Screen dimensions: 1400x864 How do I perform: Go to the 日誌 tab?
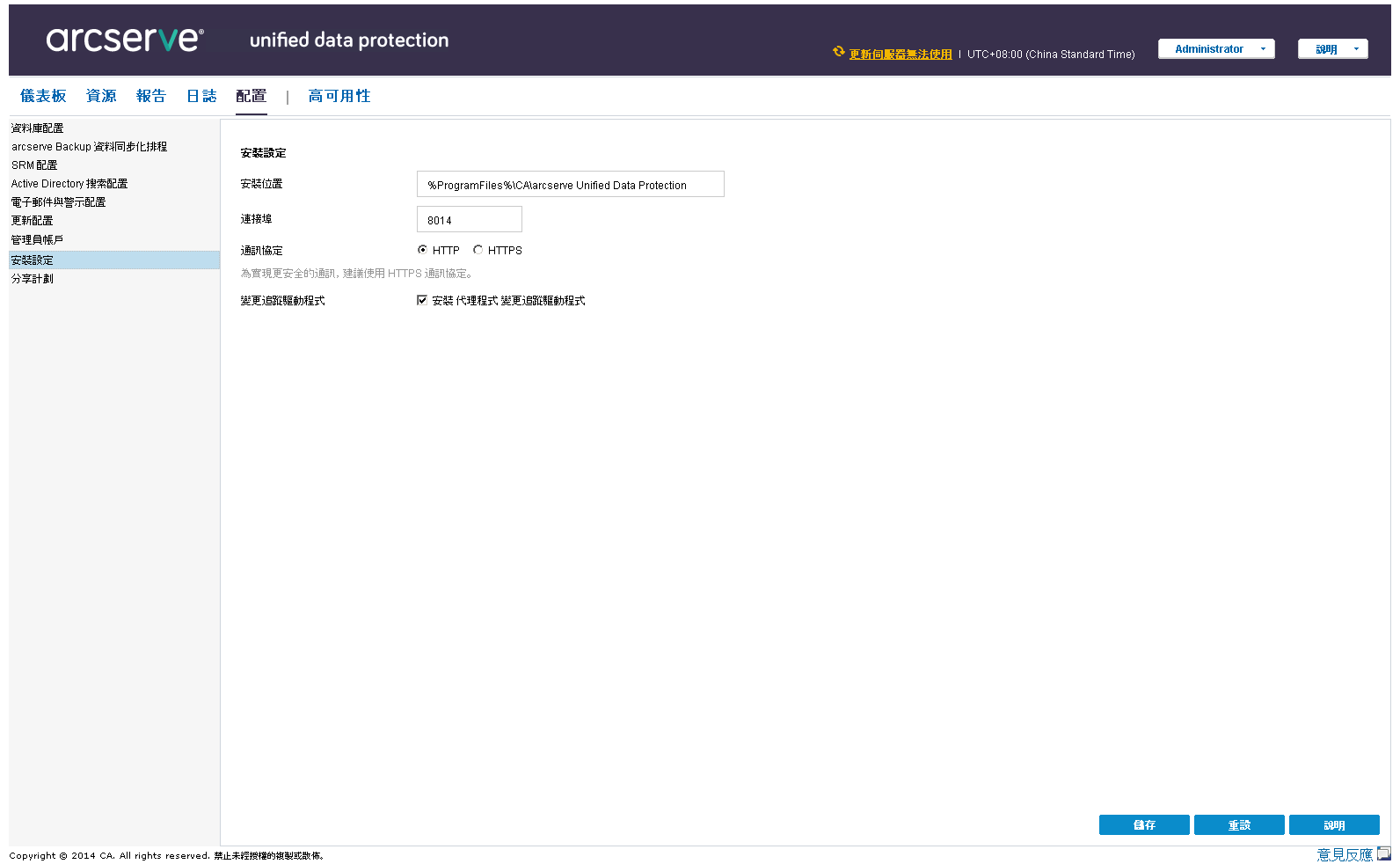coord(201,96)
